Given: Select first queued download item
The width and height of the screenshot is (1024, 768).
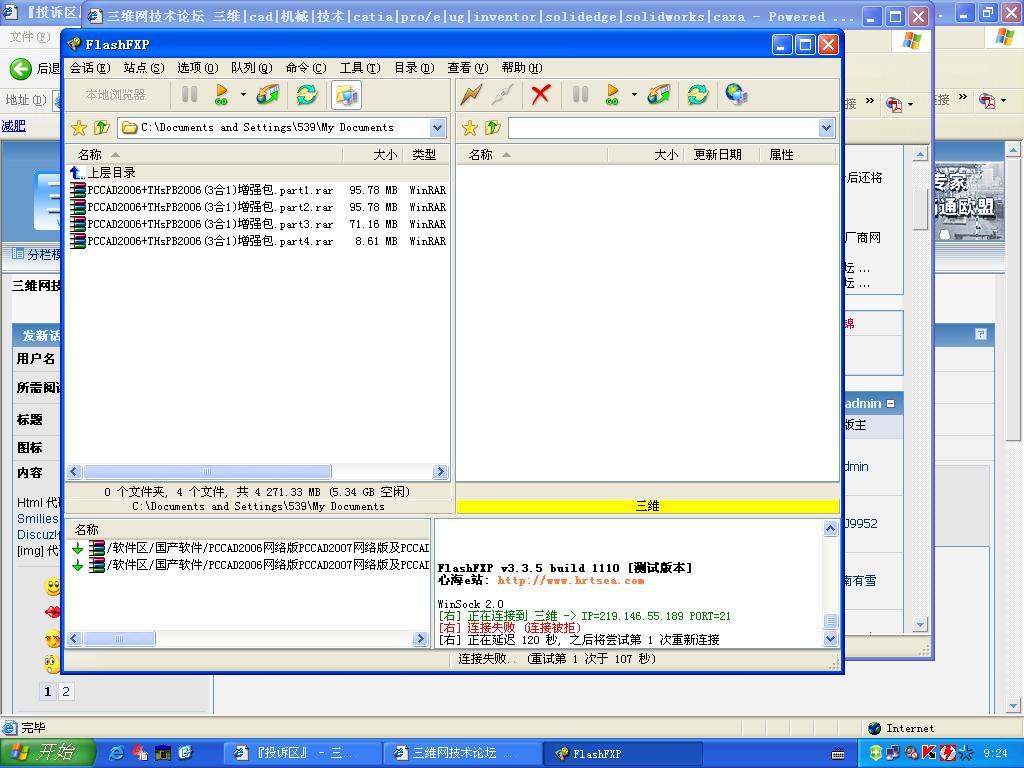Looking at the screenshot, I should (250, 548).
